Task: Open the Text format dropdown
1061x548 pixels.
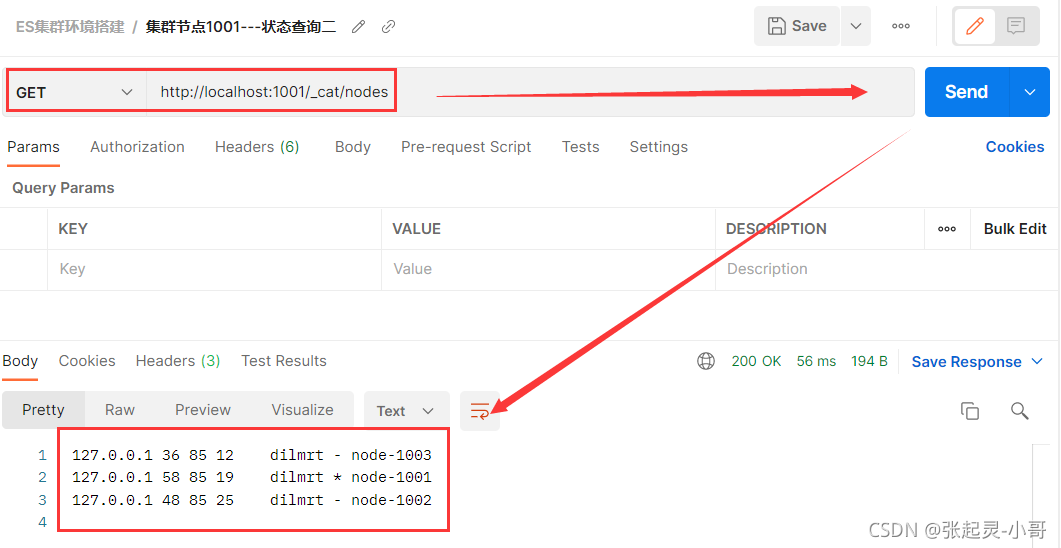Action: tap(406, 411)
